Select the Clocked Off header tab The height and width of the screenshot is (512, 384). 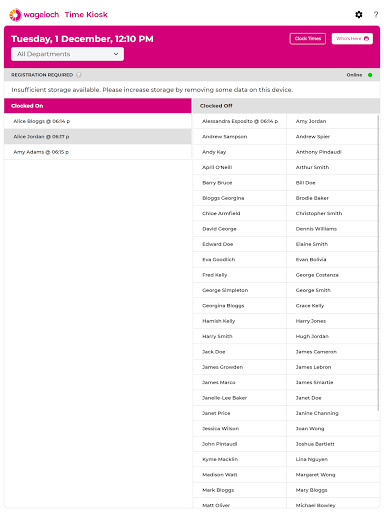[286, 106]
